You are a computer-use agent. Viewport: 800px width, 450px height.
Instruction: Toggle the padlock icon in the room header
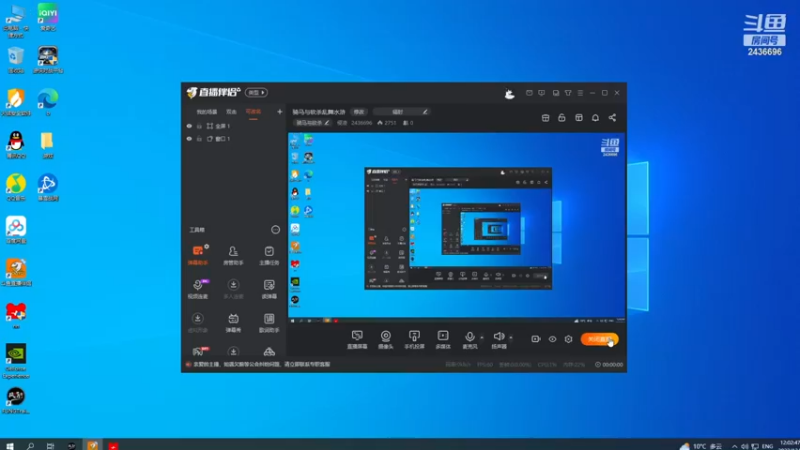coord(562,118)
